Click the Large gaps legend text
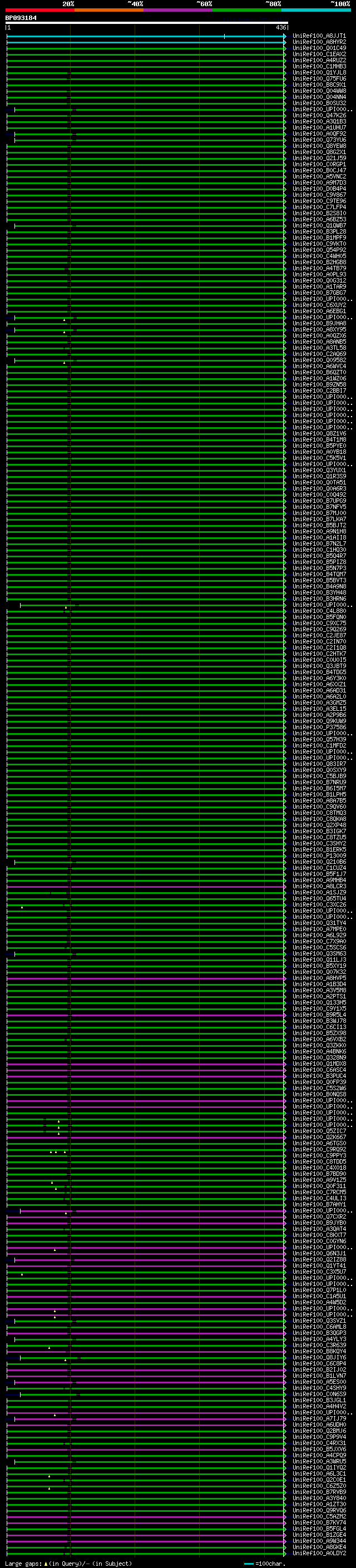Viewport: 356px width, 1568px height. (x=24, y=1564)
